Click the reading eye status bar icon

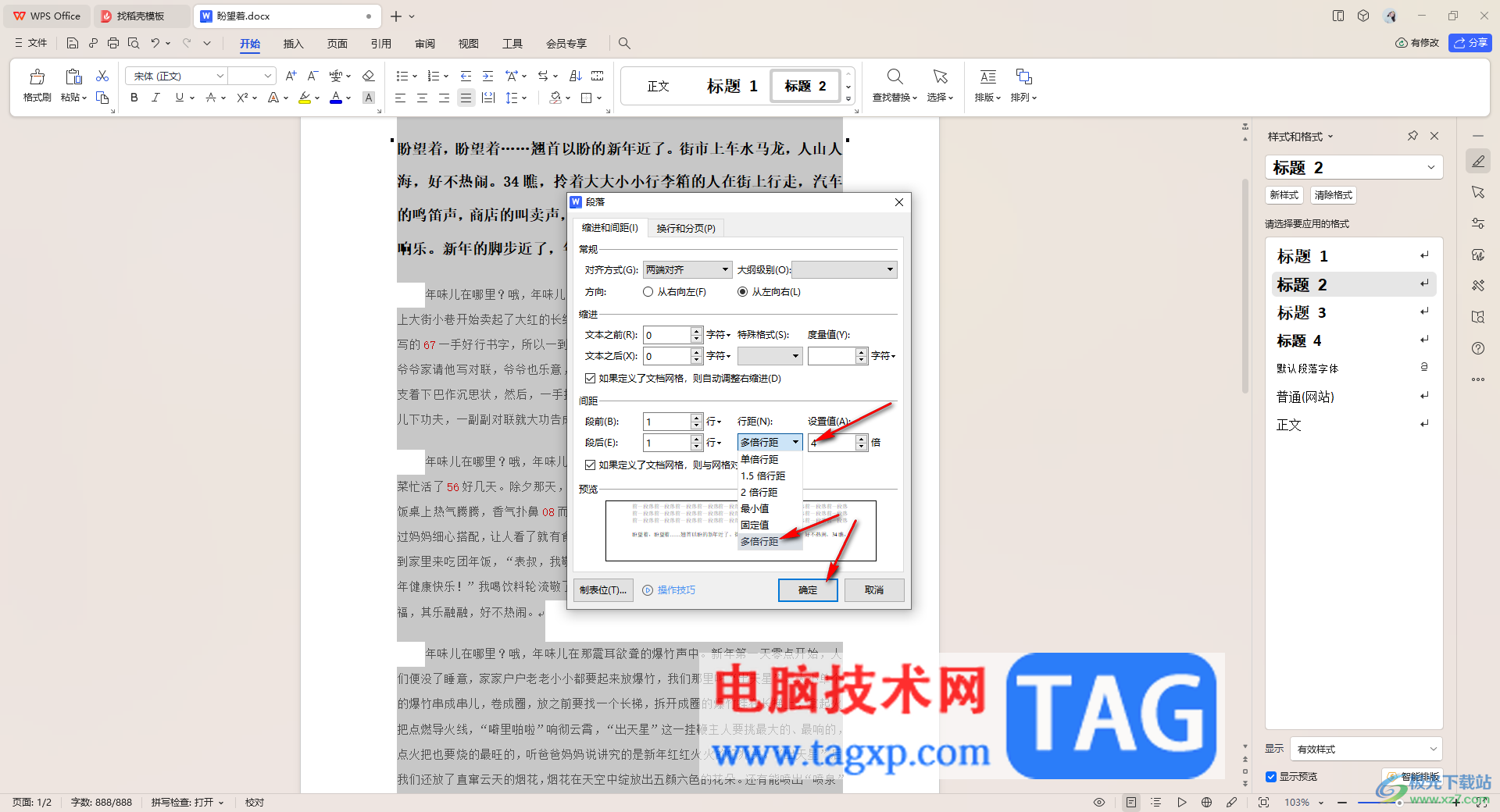point(1099,802)
